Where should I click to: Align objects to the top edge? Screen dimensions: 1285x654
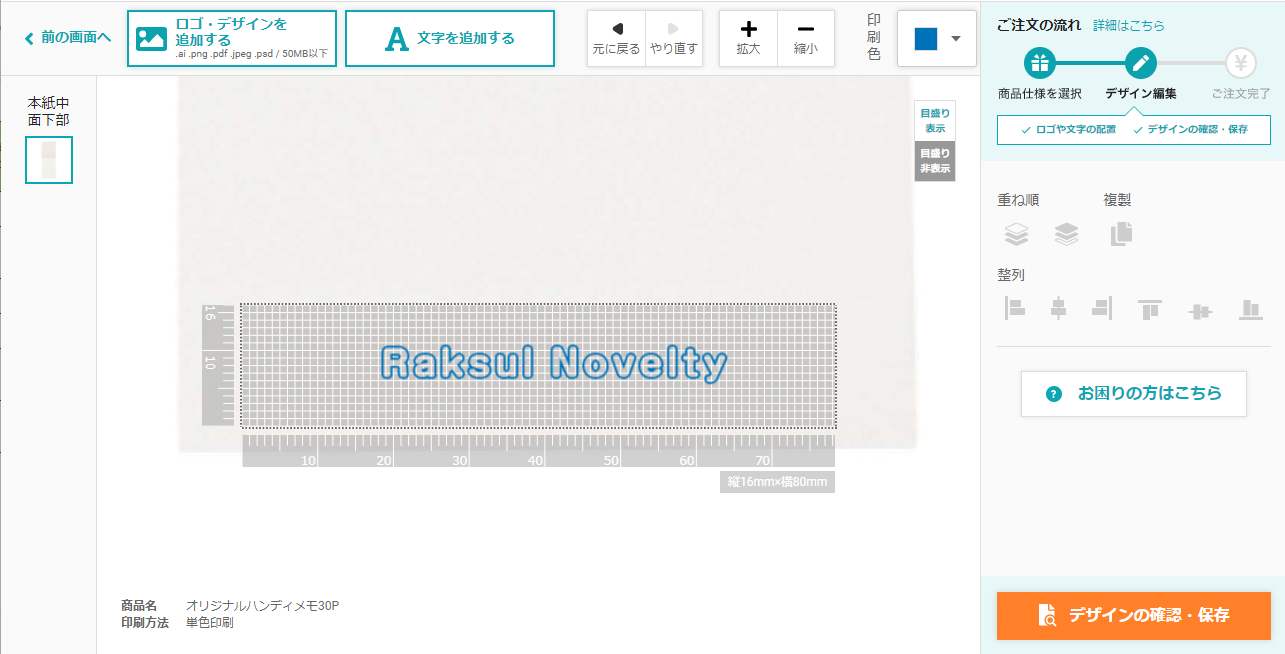pos(1150,309)
